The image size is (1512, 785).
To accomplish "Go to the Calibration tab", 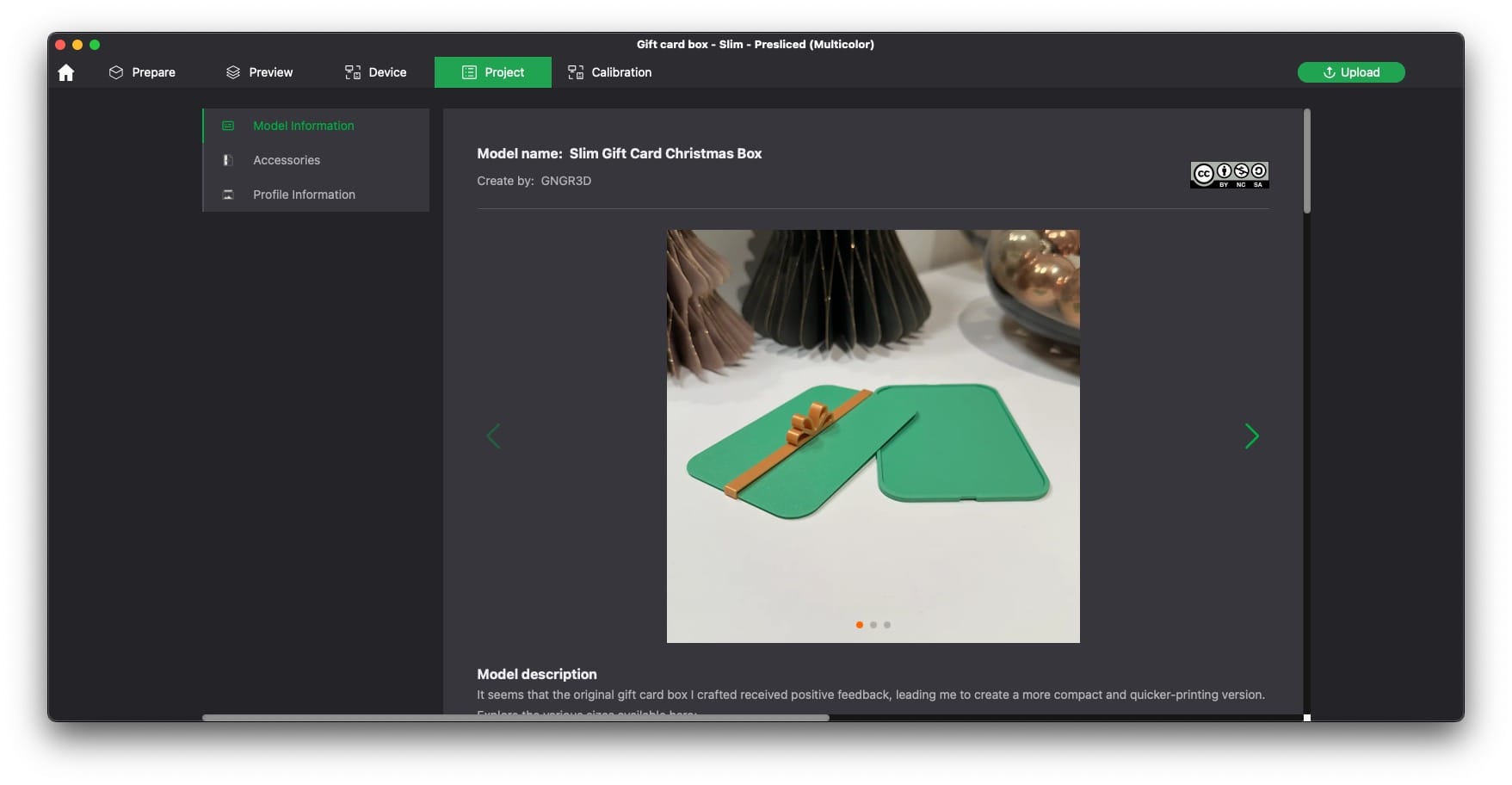I will 609,72.
